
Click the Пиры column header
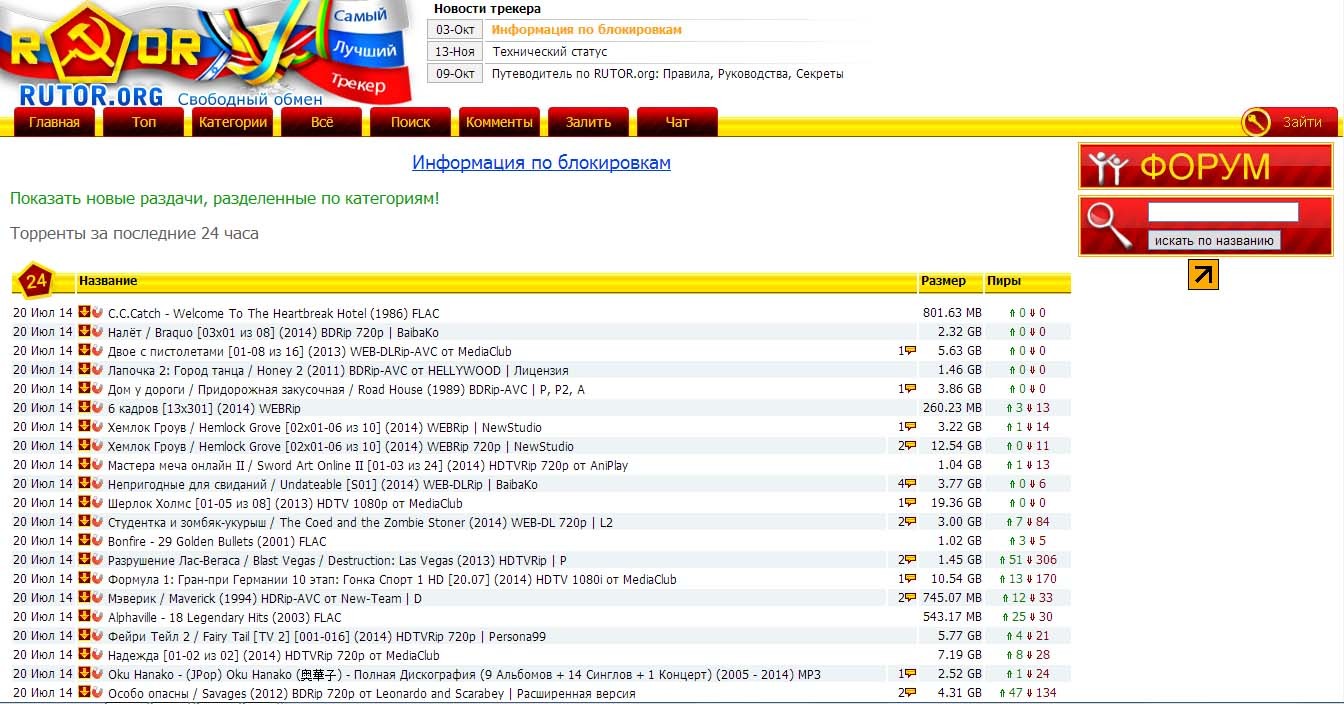(x=1004, y=281)
